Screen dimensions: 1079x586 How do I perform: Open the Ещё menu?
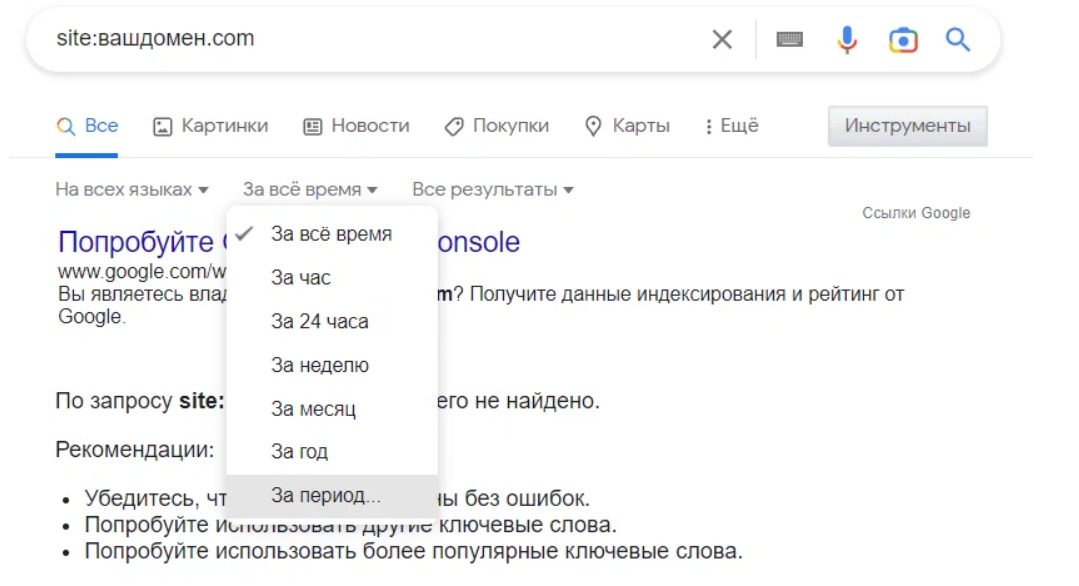734,126
